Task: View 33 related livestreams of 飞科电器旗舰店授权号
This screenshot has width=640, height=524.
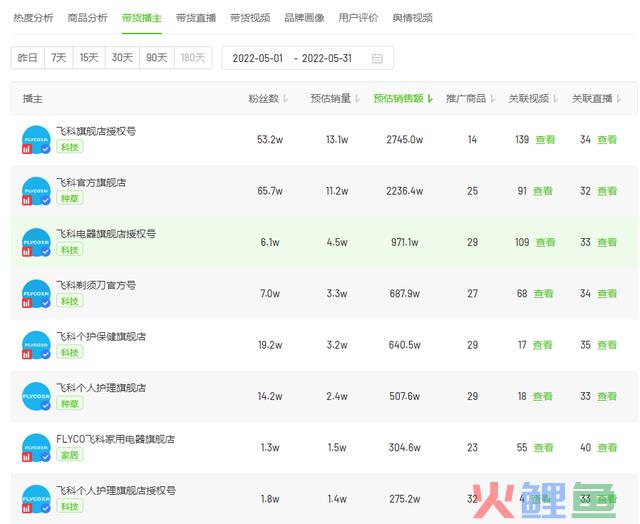Action: (607, 243)
